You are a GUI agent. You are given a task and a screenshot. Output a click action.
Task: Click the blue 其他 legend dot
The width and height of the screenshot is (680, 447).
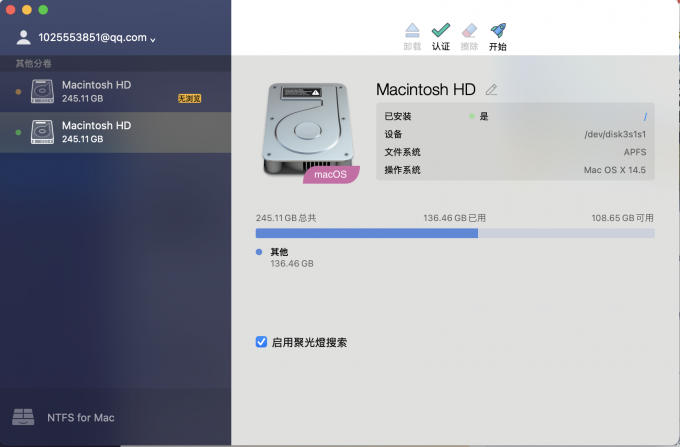click(259, 252)
